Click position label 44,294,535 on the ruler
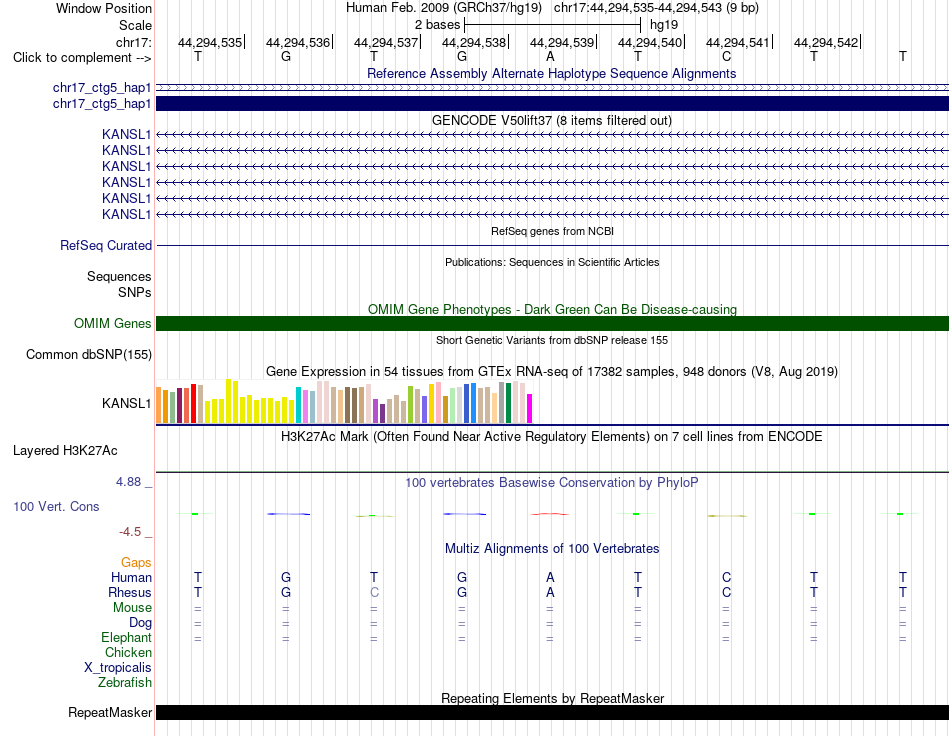The height and width of the screenshot is (736, 950). pyautogui.click(x=210, y=42)
